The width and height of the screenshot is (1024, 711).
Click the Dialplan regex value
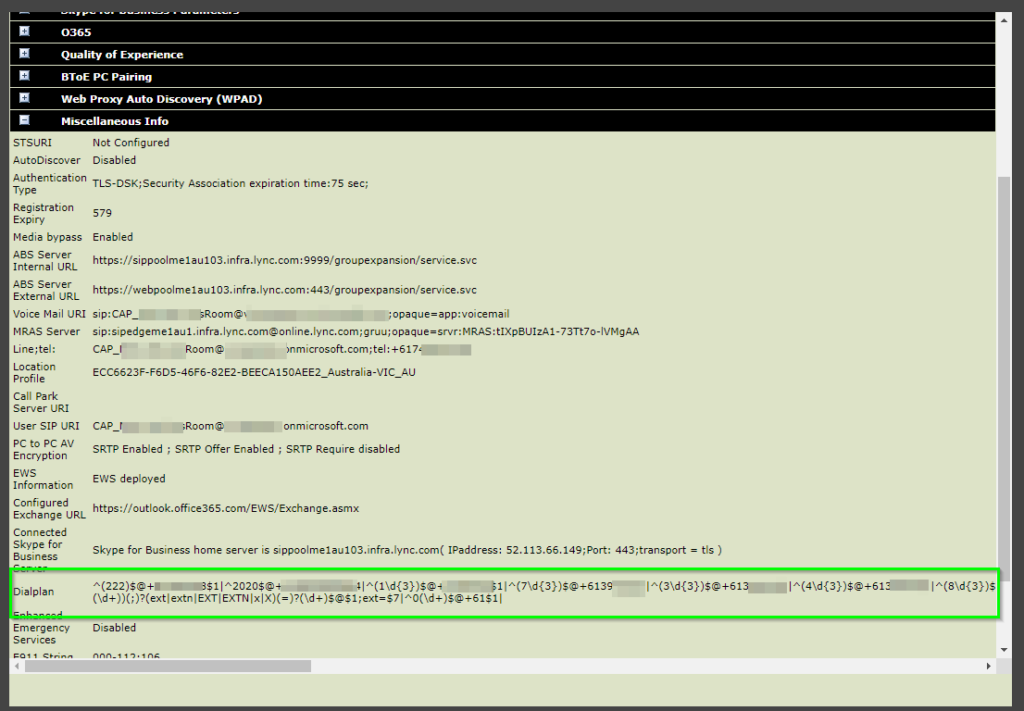point(543,592)
